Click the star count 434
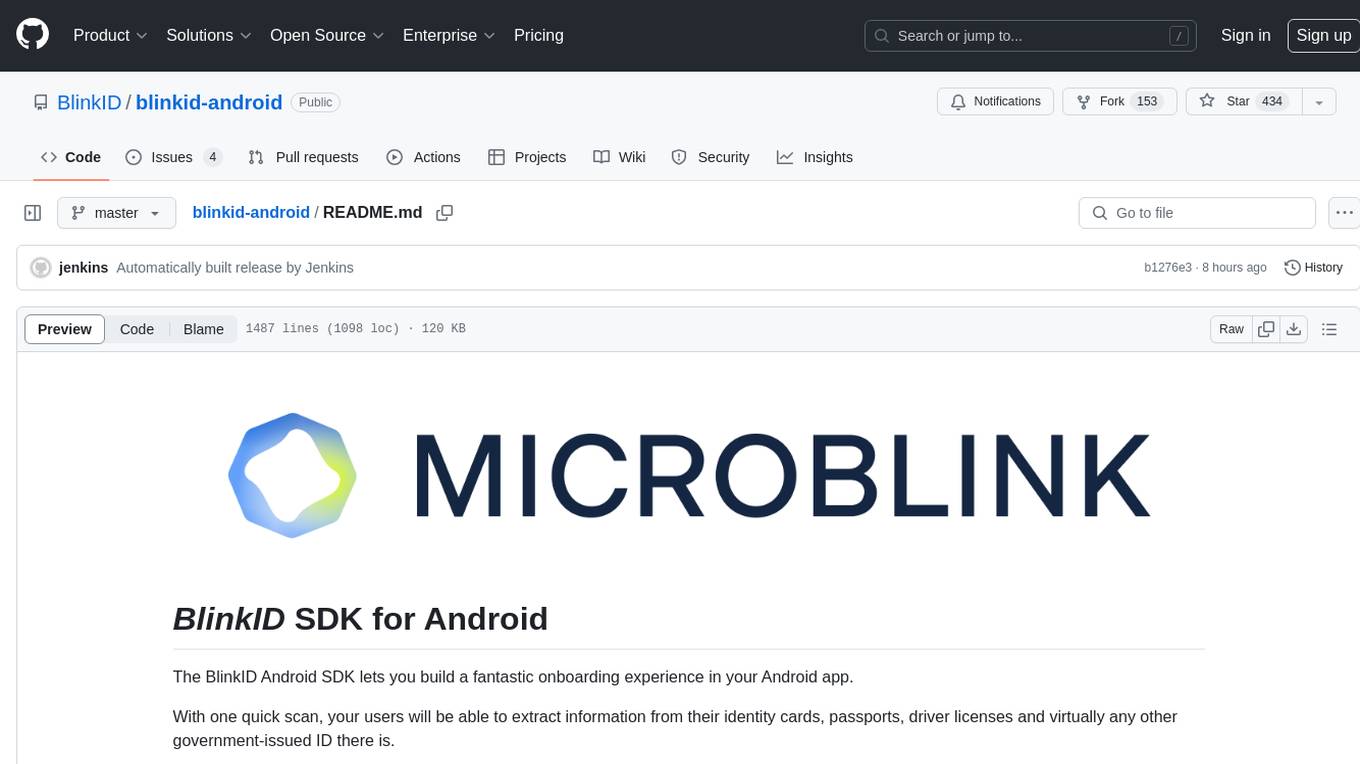The image size is (1360, 764). pos(1272,102)
